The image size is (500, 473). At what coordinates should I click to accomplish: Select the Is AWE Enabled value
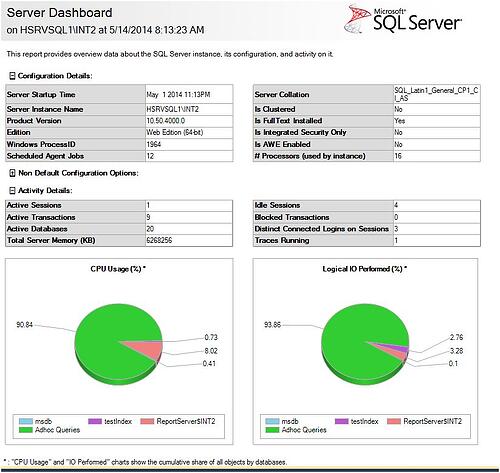click(398, 144)
